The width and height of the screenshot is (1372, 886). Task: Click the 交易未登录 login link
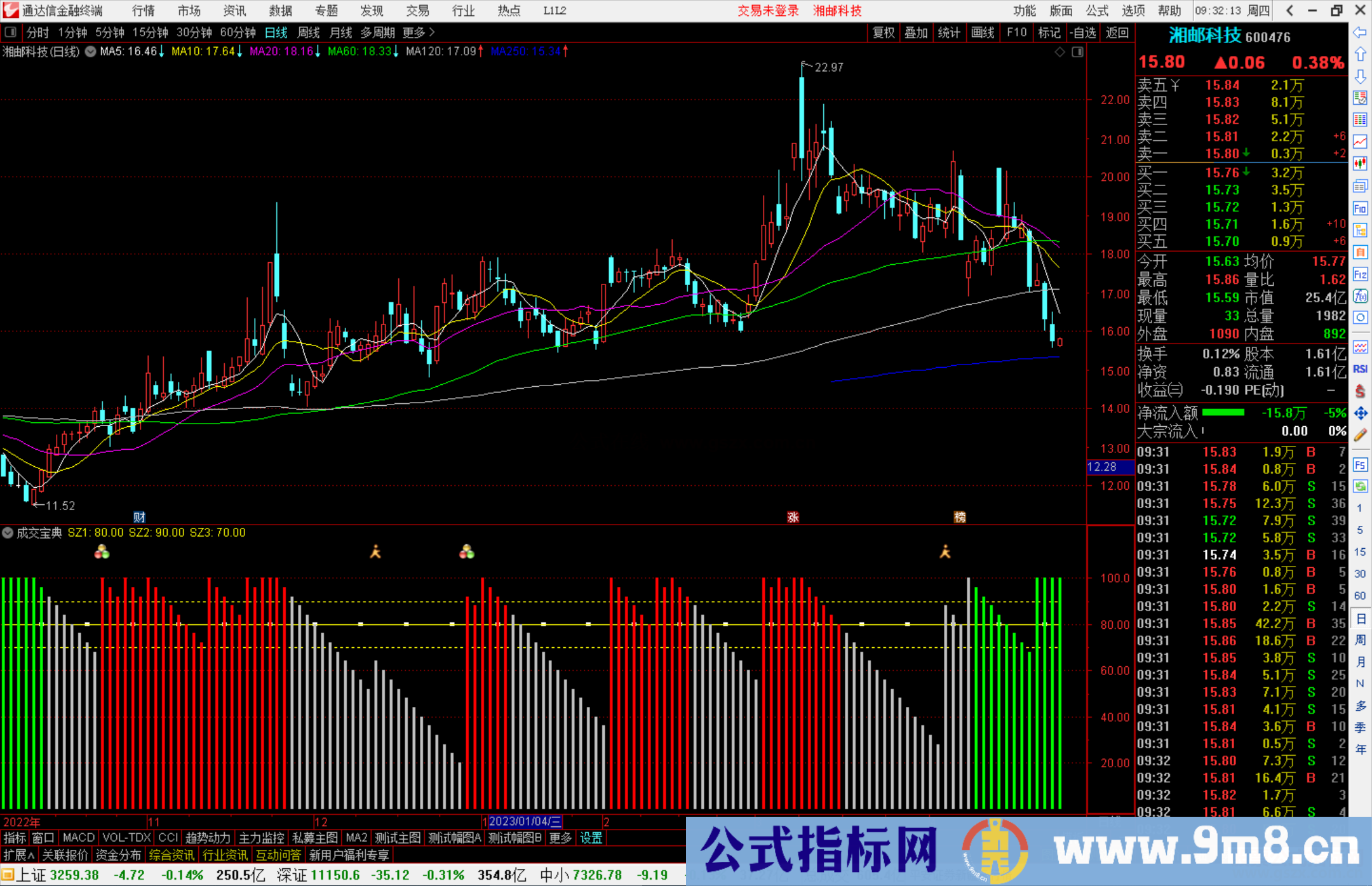click(x=768, y=10)
